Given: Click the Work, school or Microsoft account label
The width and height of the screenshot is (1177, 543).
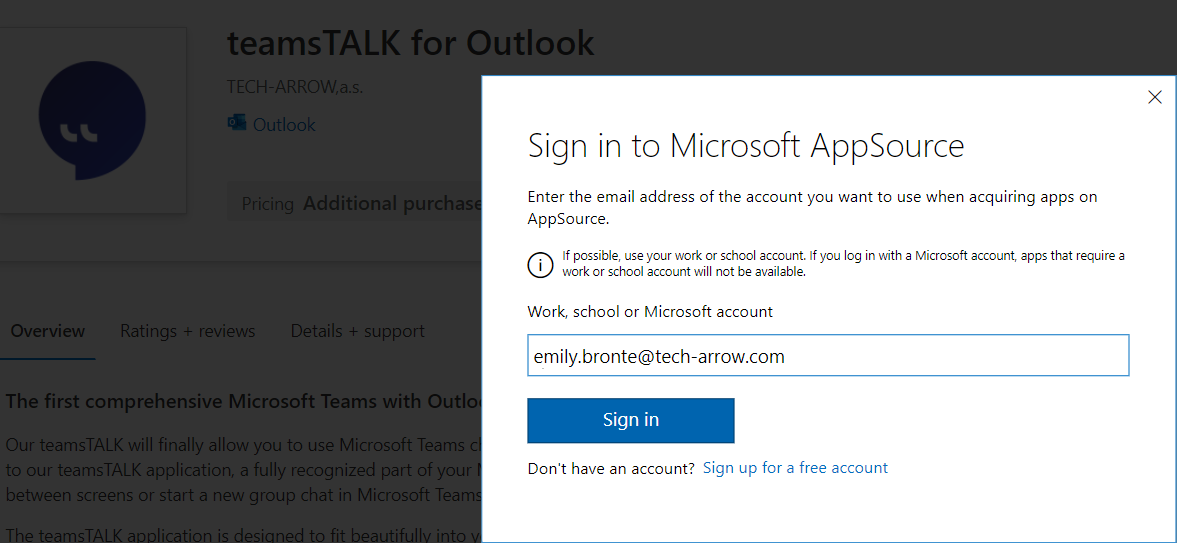Looking at the screenshot, I should pyautogui.click(x=650, y=312).
